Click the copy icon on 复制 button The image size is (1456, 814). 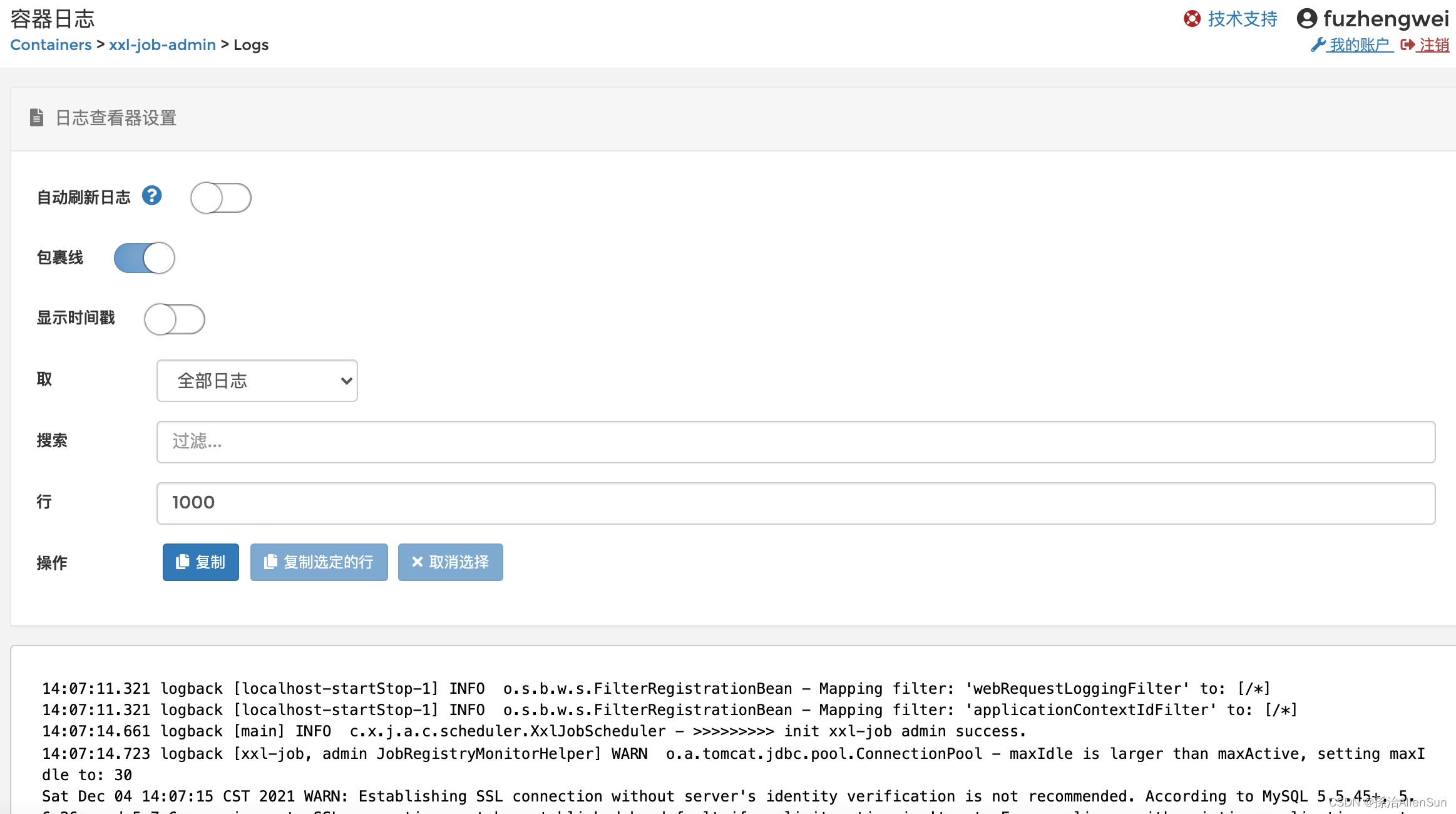[x=182, y=562]
